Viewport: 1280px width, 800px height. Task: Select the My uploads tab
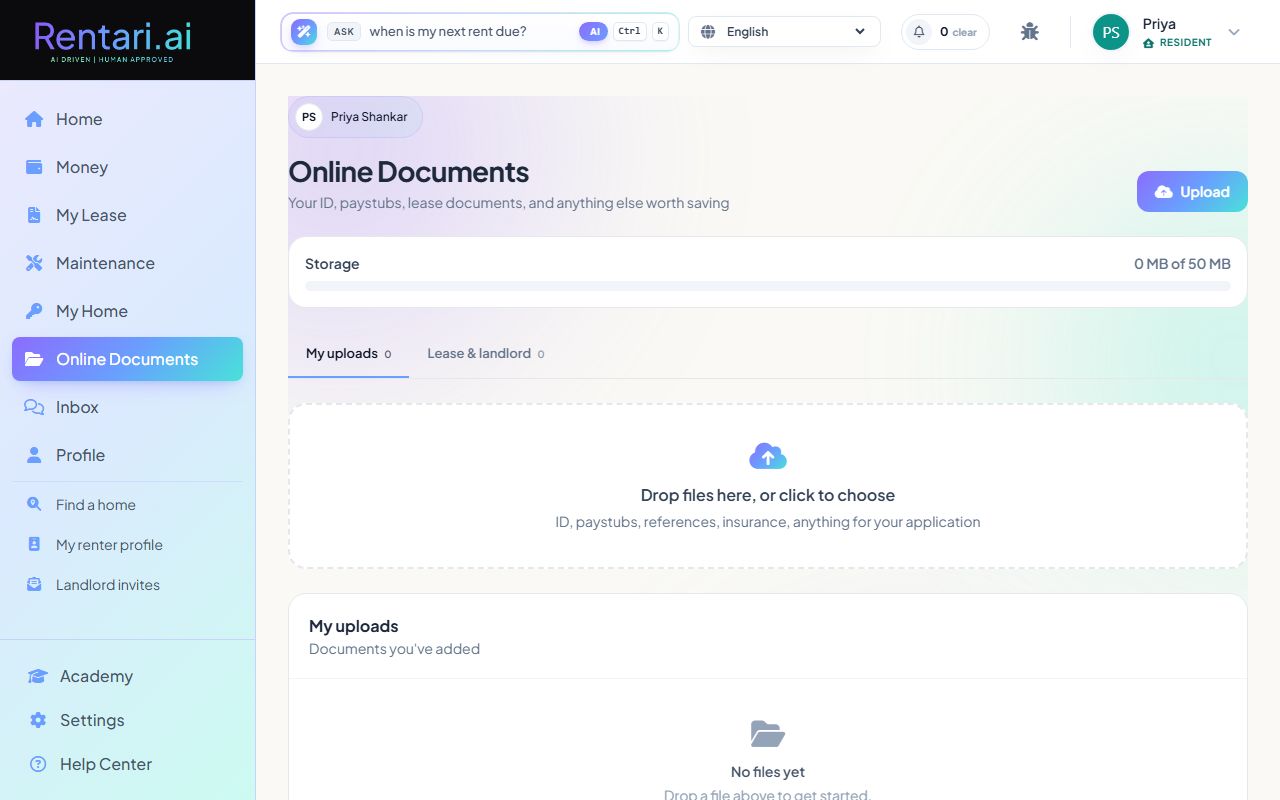tap(348, 354)
